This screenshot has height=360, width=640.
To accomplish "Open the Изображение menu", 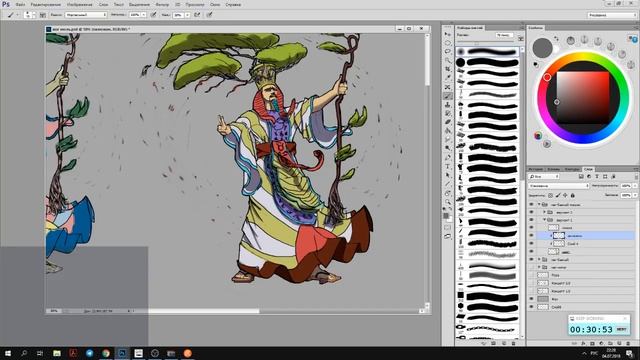I will [80, 4].
